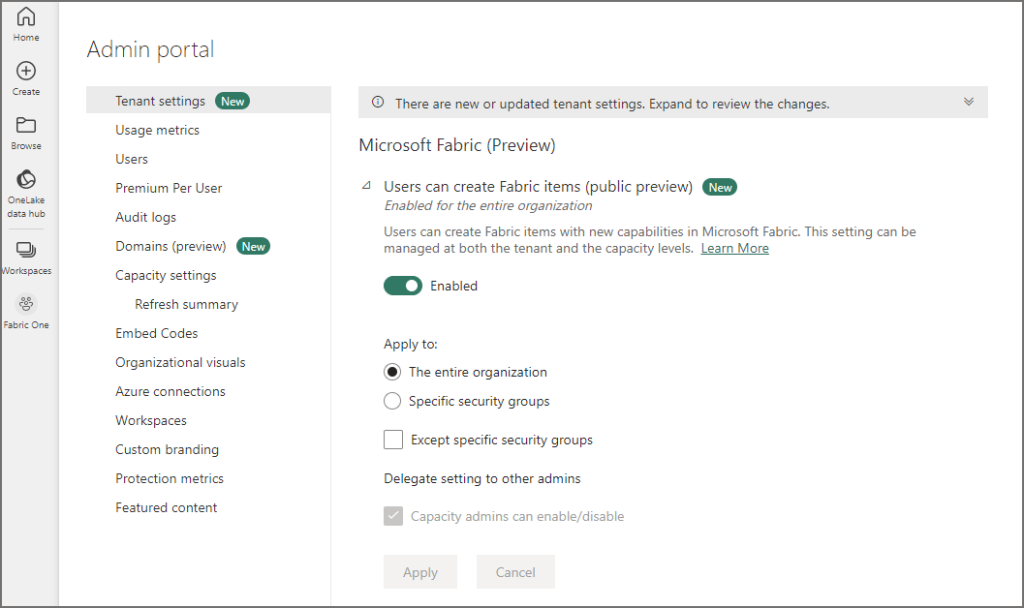Image resolution: width=1024 pixels, height=608 pixels.
Task: Open OneLake data hub
Action: (x=26, y=193)
